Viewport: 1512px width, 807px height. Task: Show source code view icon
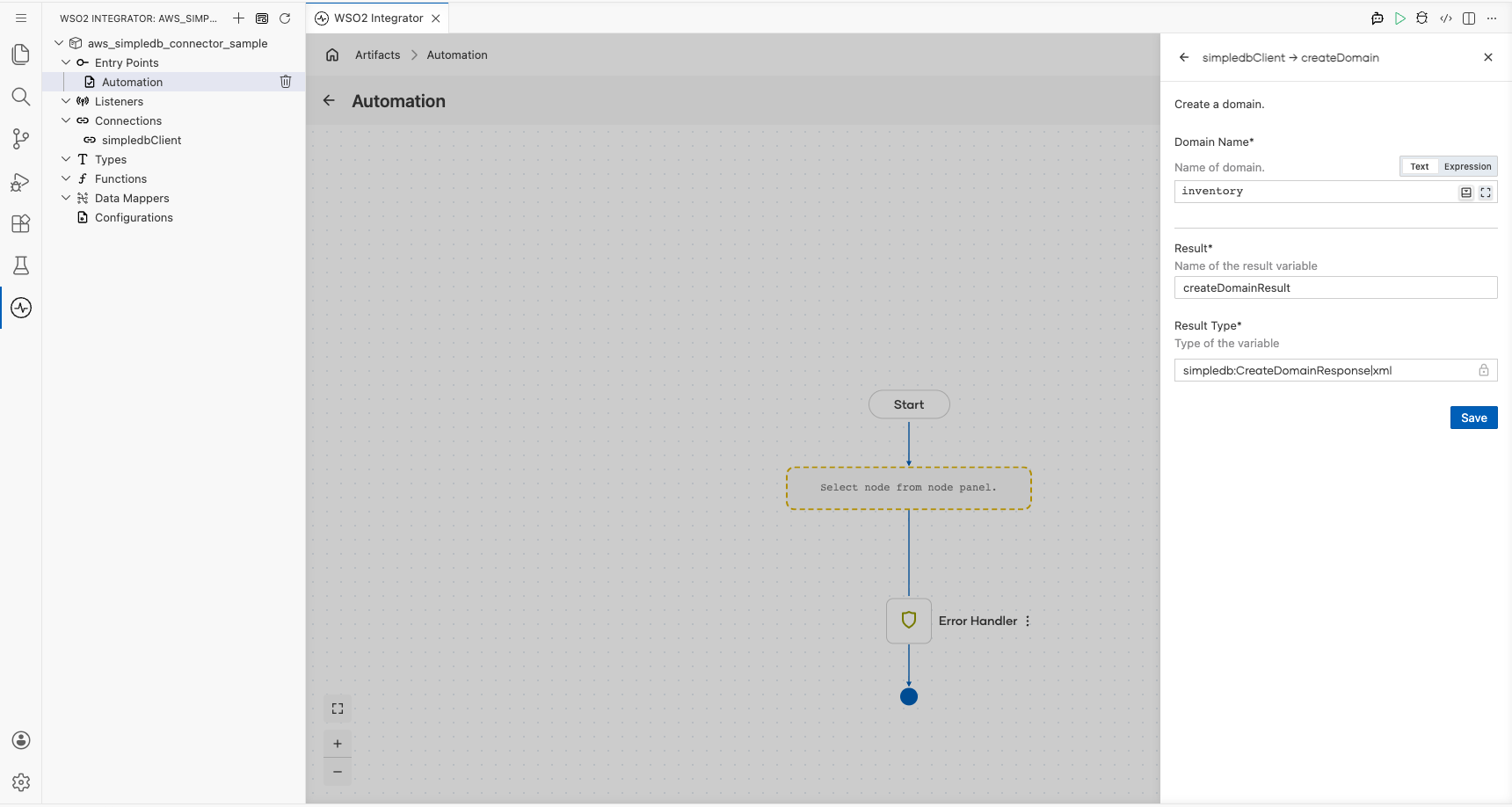pos(1446,18)
